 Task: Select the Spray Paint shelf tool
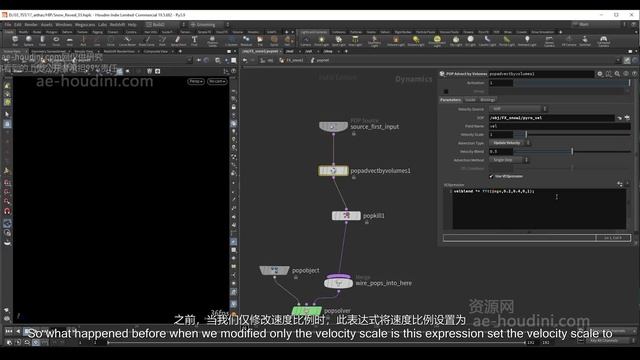click(178, 40)
